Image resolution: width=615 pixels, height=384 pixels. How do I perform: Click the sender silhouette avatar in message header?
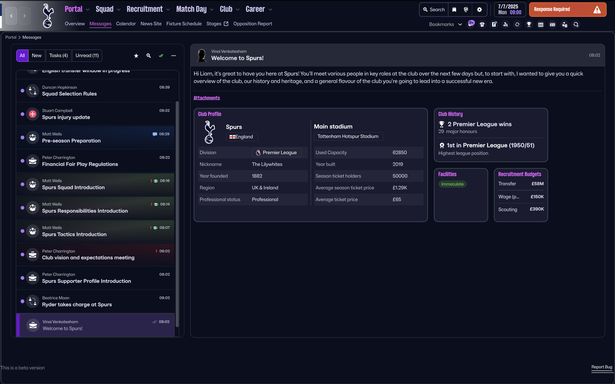coord(202,55)
